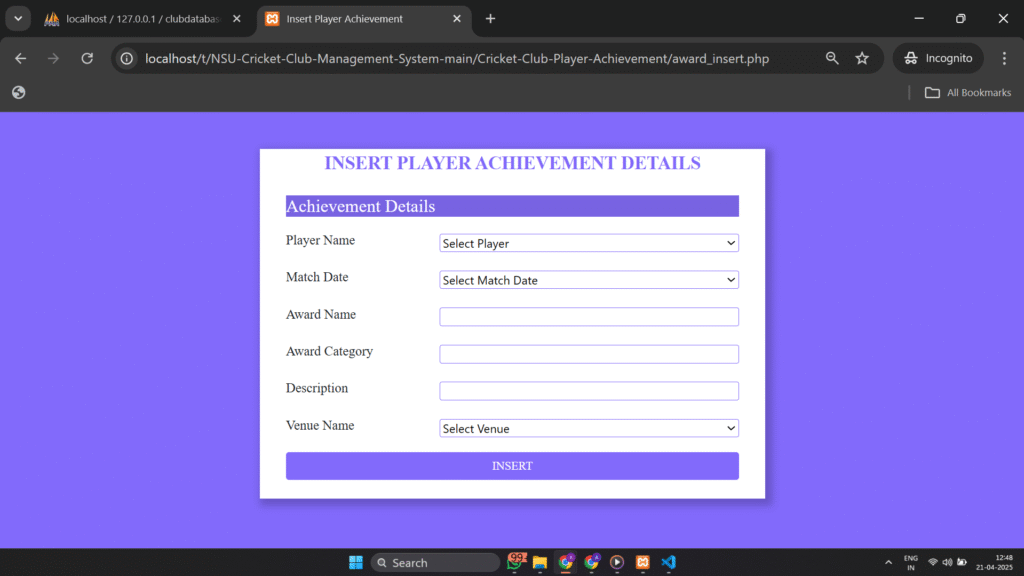This screenshot has width=1024, height=576.
Task: Open the XAMPP icon in taskbar
Action: tap(643, 562)
